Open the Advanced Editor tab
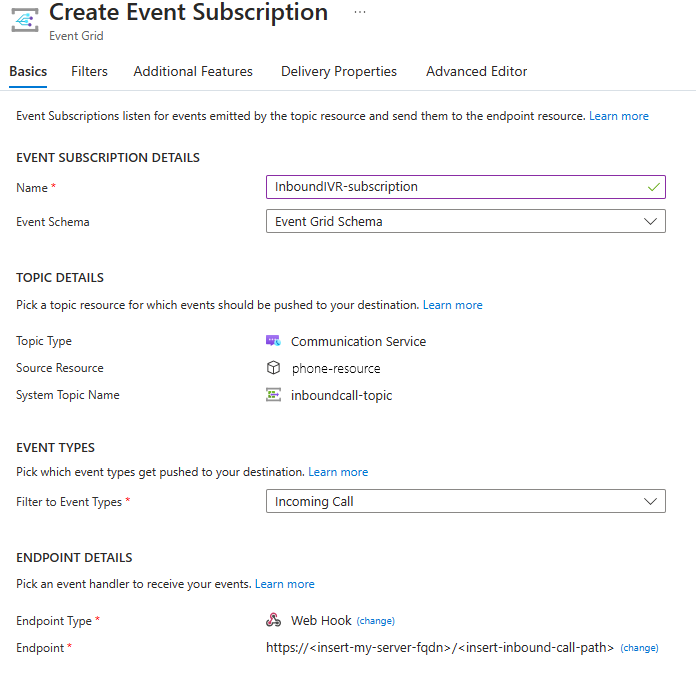This screenshot has width=696, height=680. pyautogui.click(x=476, y=71)
